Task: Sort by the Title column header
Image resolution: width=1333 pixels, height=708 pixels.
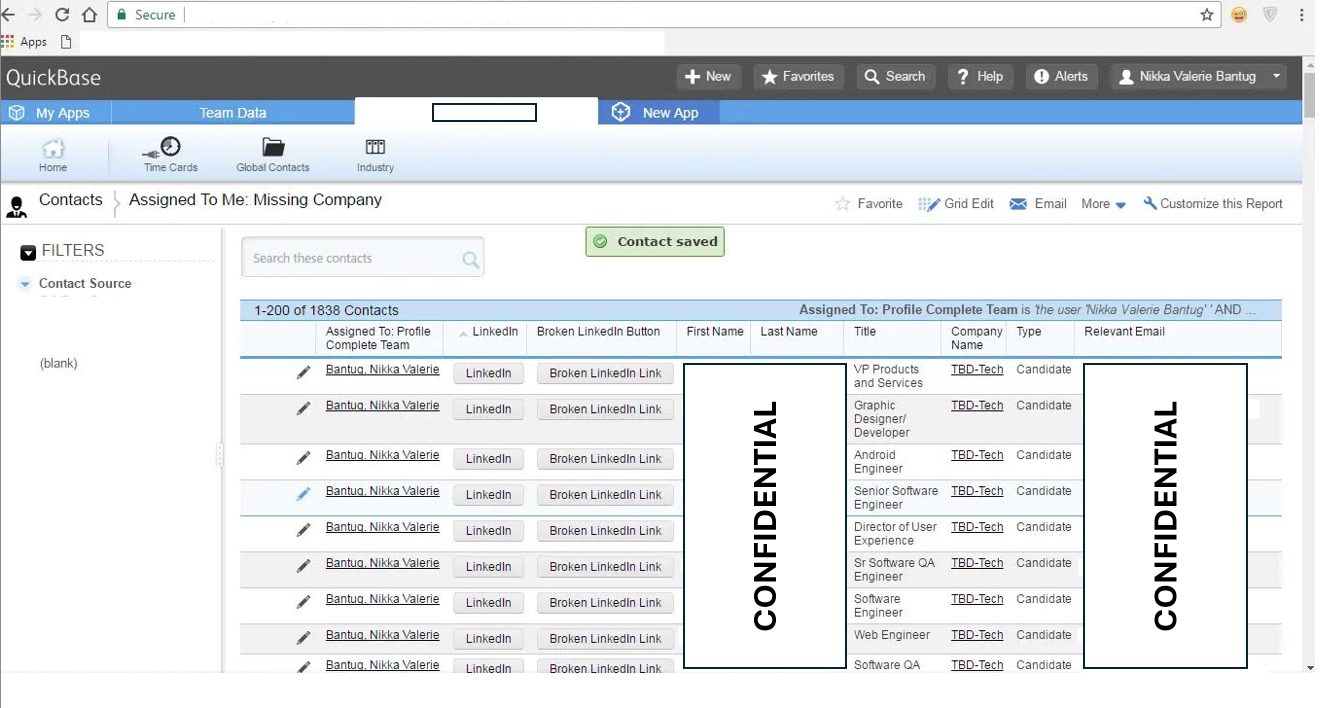Action: click(x=865, y=332)
